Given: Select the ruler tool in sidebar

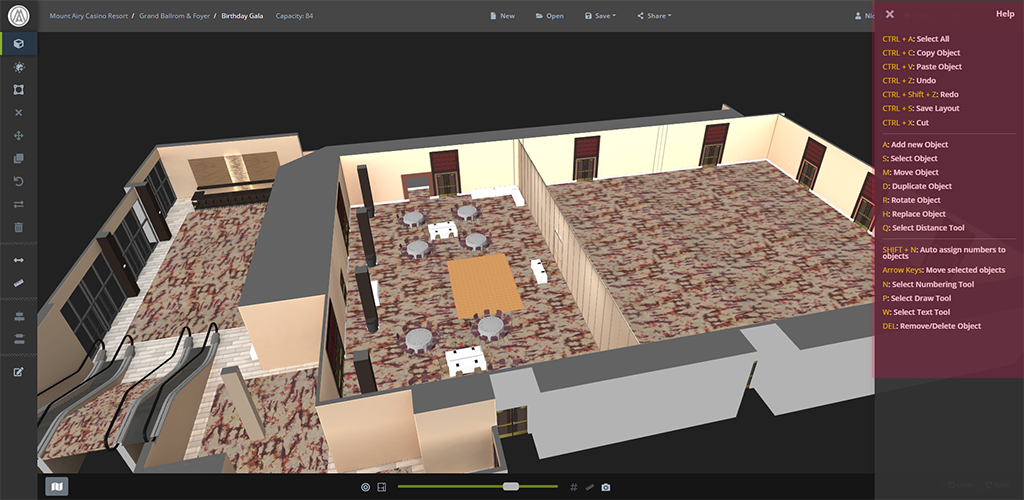Looking at the screenshot, I should [19, 283].
